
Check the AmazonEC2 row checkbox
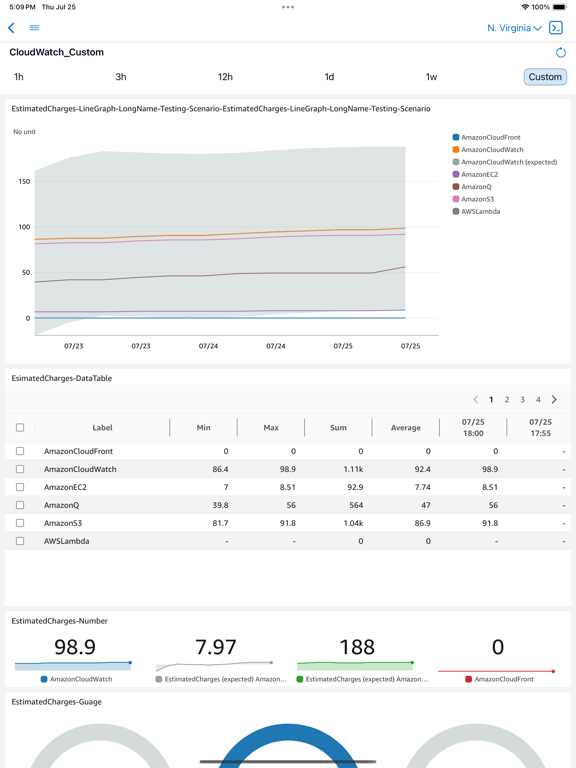point(20,487)
